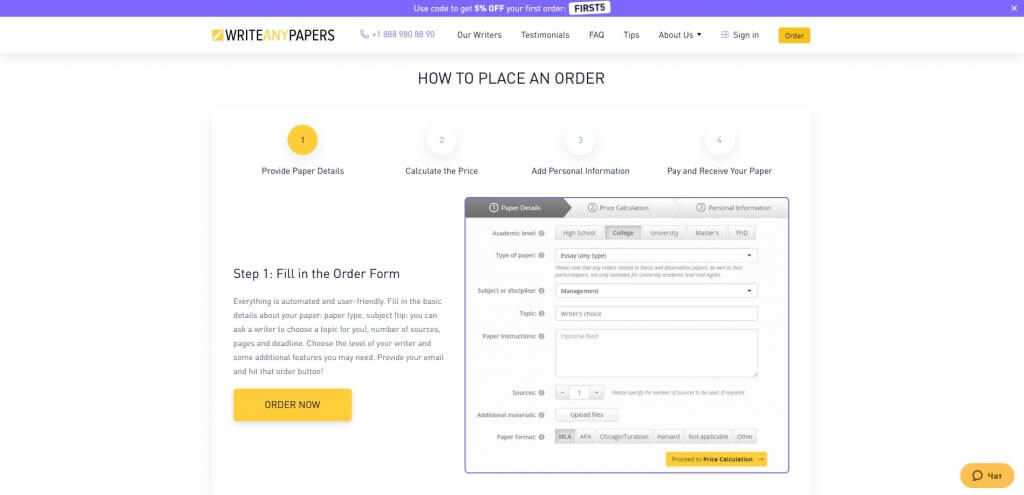This screenshot has height=495, width=1024.
Task: Select APA paper format
Action: pyautogui.click(x=585, y=437)
